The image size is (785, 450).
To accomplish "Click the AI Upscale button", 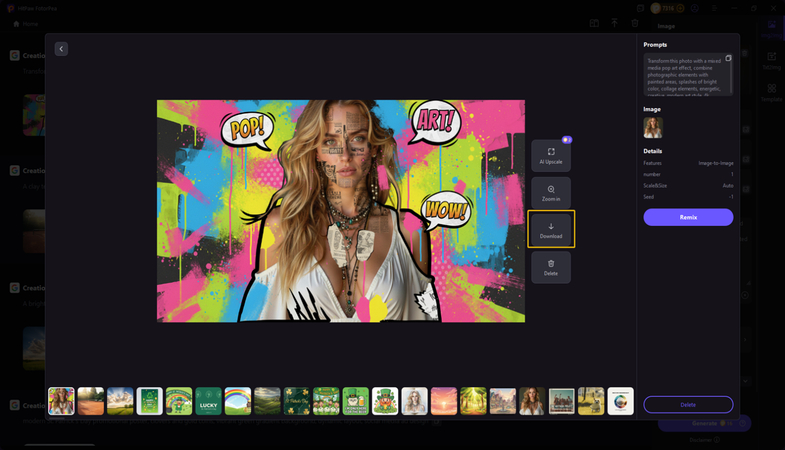I will (551, 156).
